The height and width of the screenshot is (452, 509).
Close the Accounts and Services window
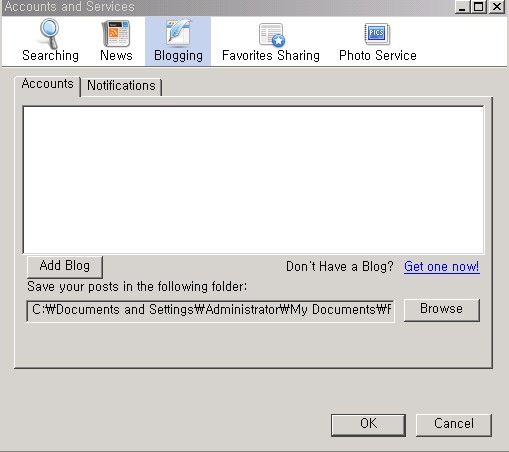pos(497,7)
